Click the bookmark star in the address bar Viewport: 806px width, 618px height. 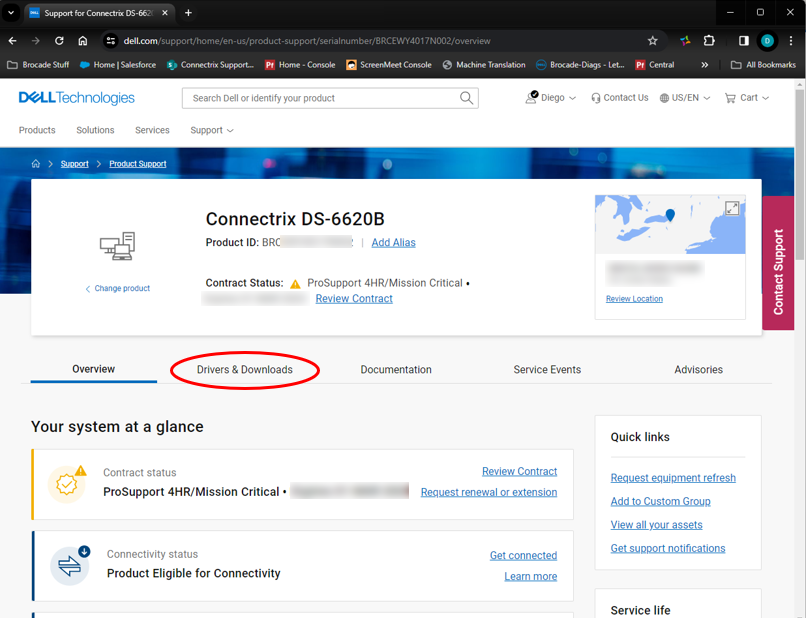[653, 41]
